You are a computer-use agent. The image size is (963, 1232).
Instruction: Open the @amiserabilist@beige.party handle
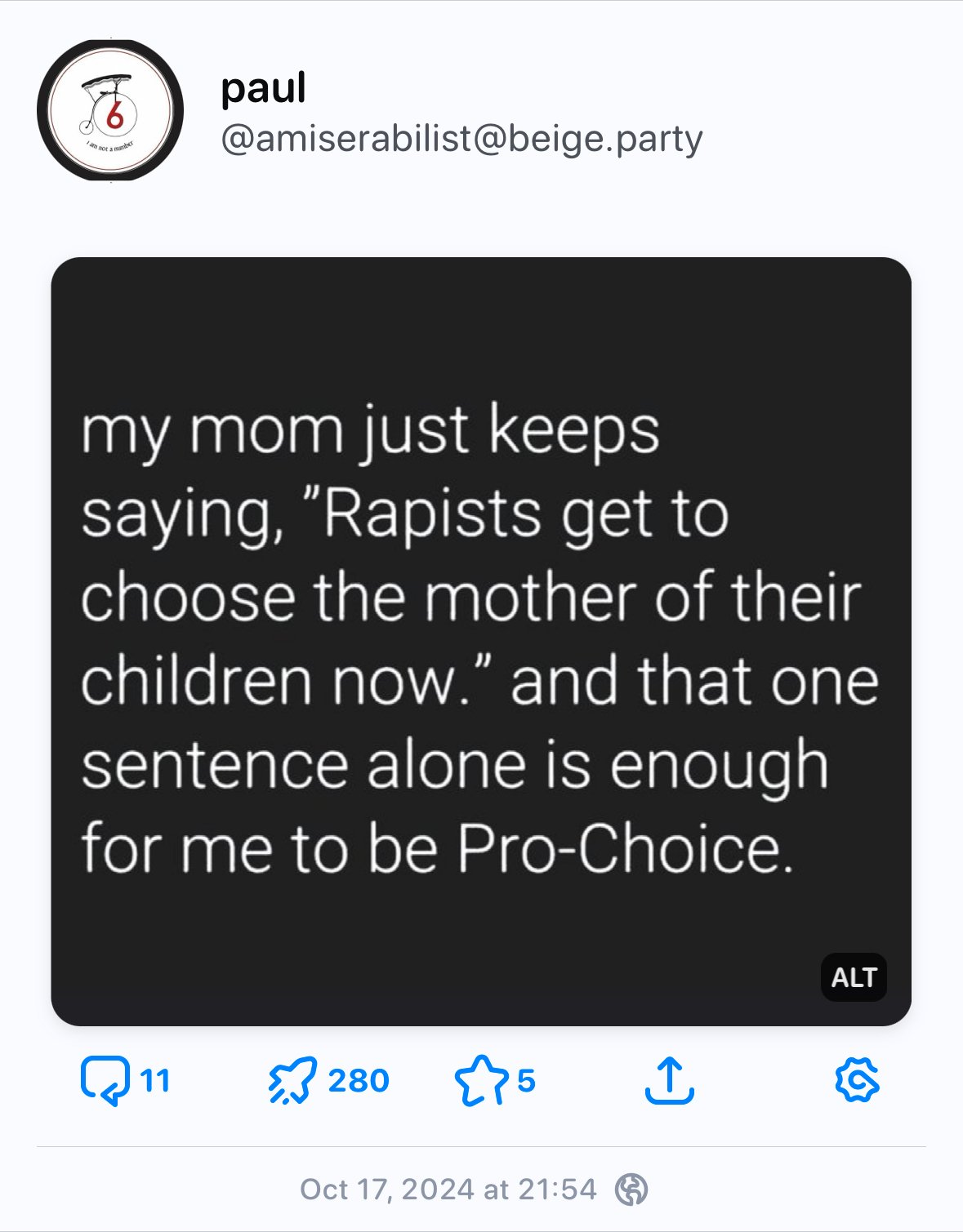[x=461, y=139]
